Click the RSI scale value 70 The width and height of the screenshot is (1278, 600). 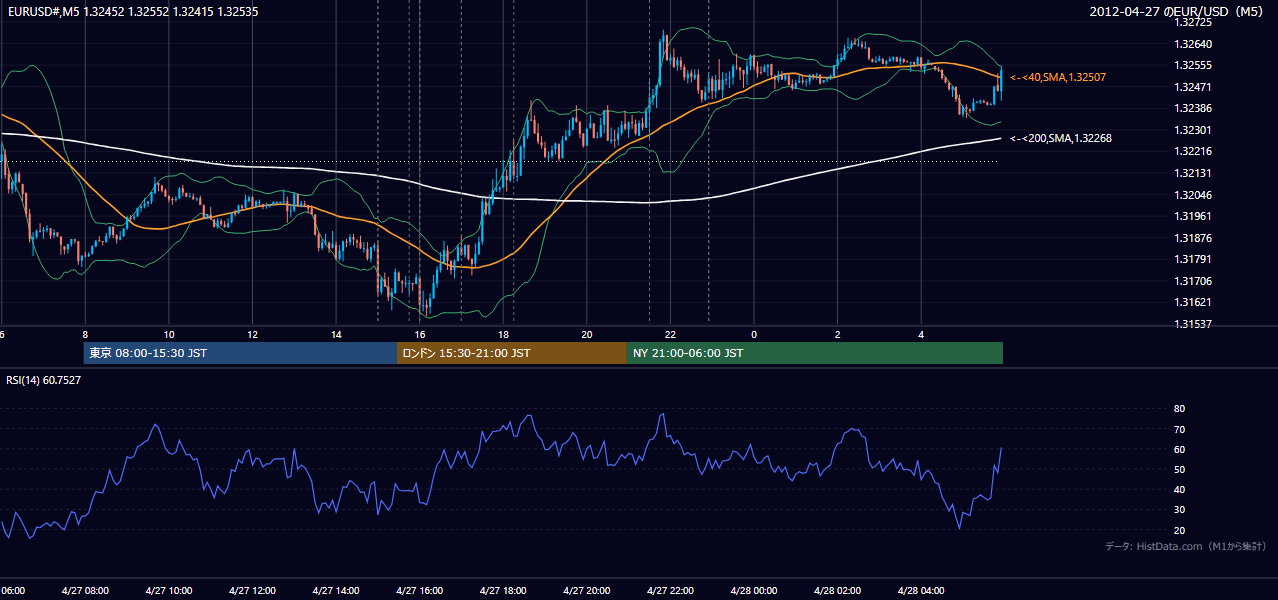click(x=1179, y=429)
